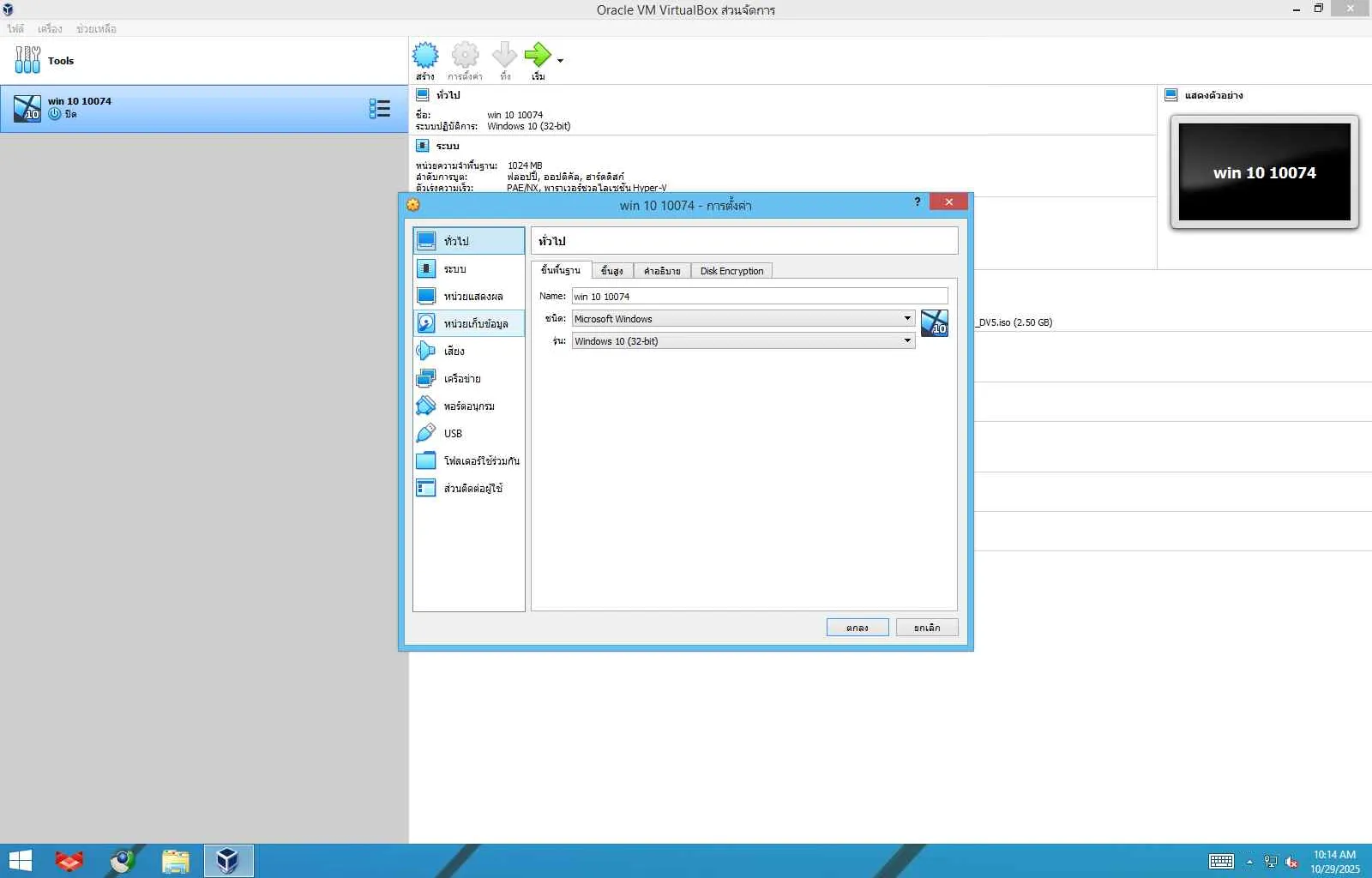The image size is (1372, 878).
Task: Open the เครื่อง (Machine) menu
Action: pyautogui.click(x=50, y=29)
